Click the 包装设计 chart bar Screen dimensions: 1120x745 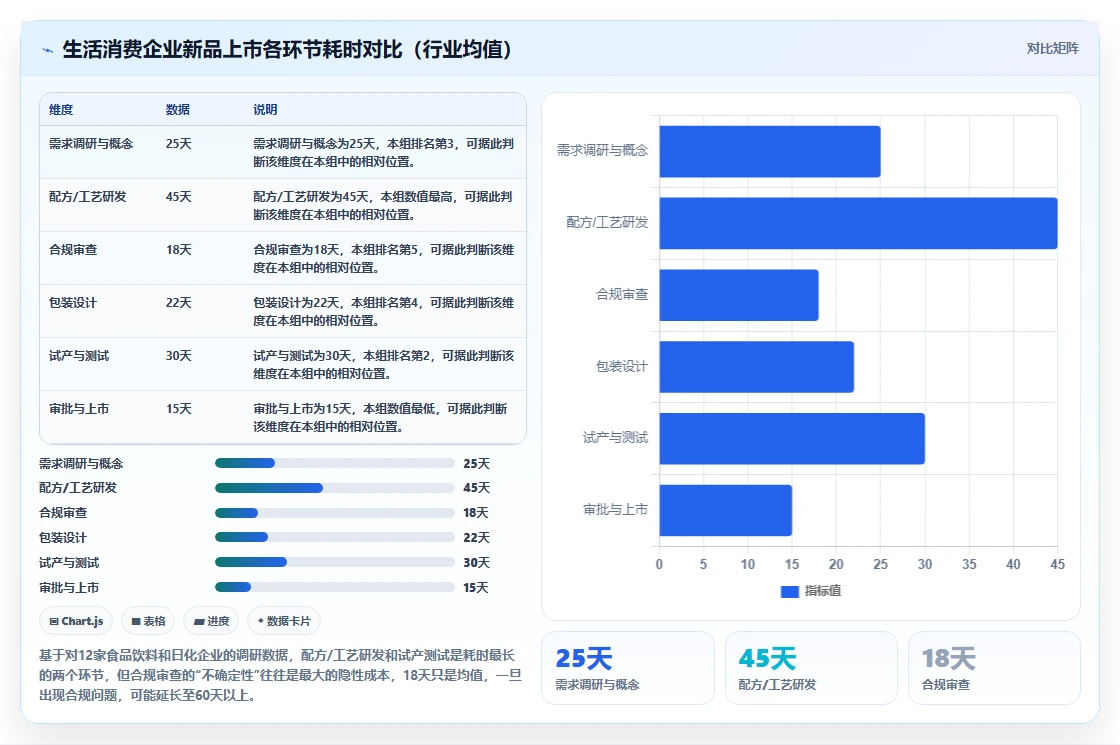[x=756, y=366]
